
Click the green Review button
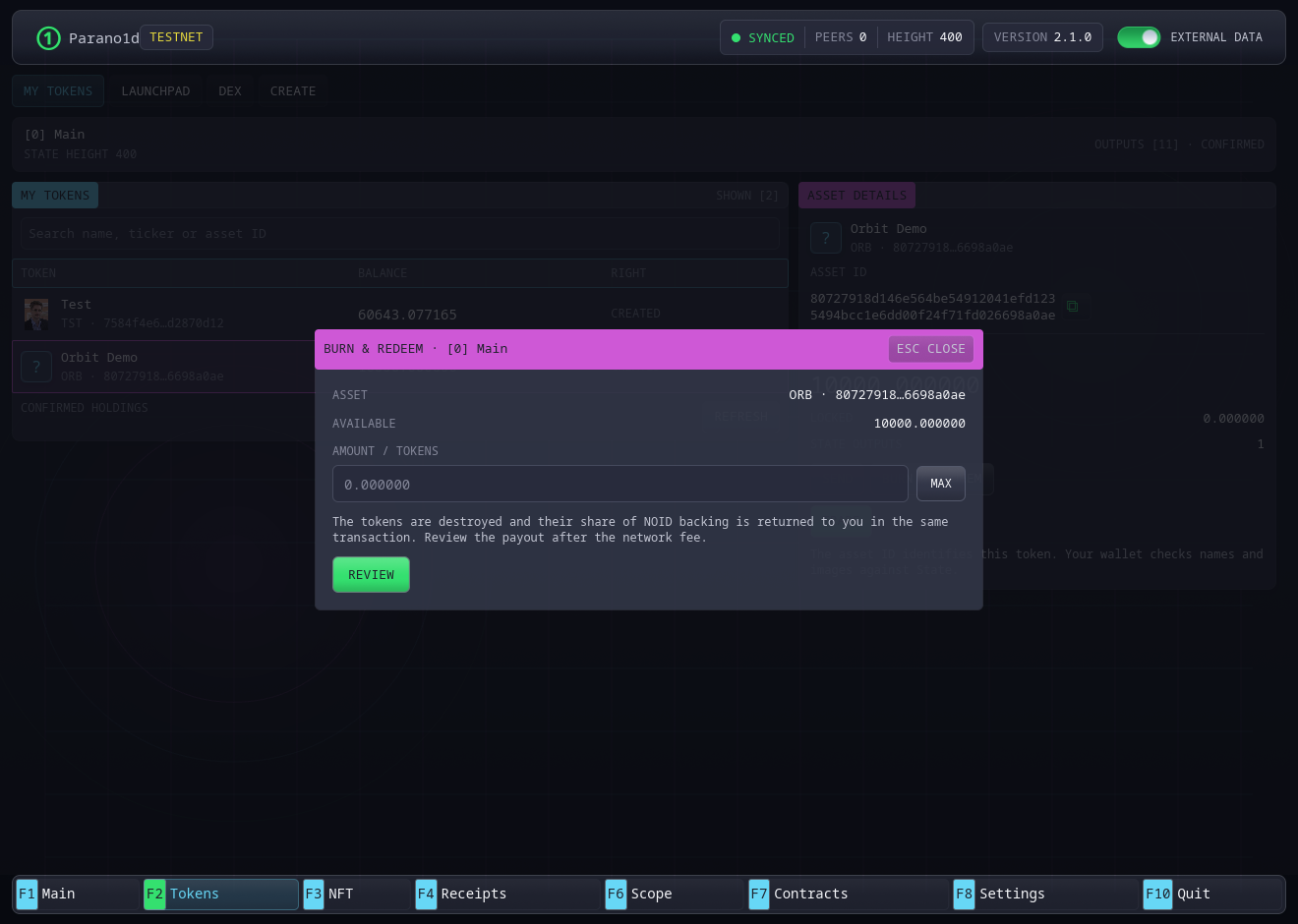pyautogui.click(x=371, y=575)
